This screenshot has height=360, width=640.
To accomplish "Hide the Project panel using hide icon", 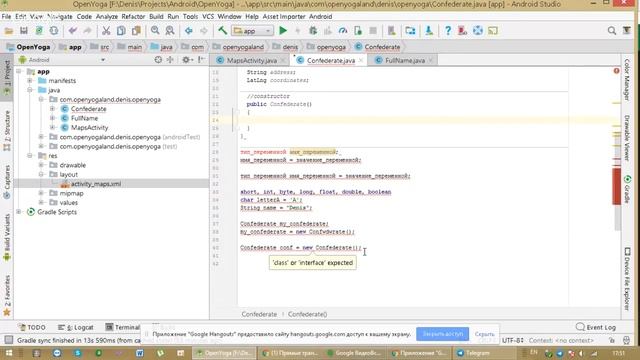I will coord(202,60).
